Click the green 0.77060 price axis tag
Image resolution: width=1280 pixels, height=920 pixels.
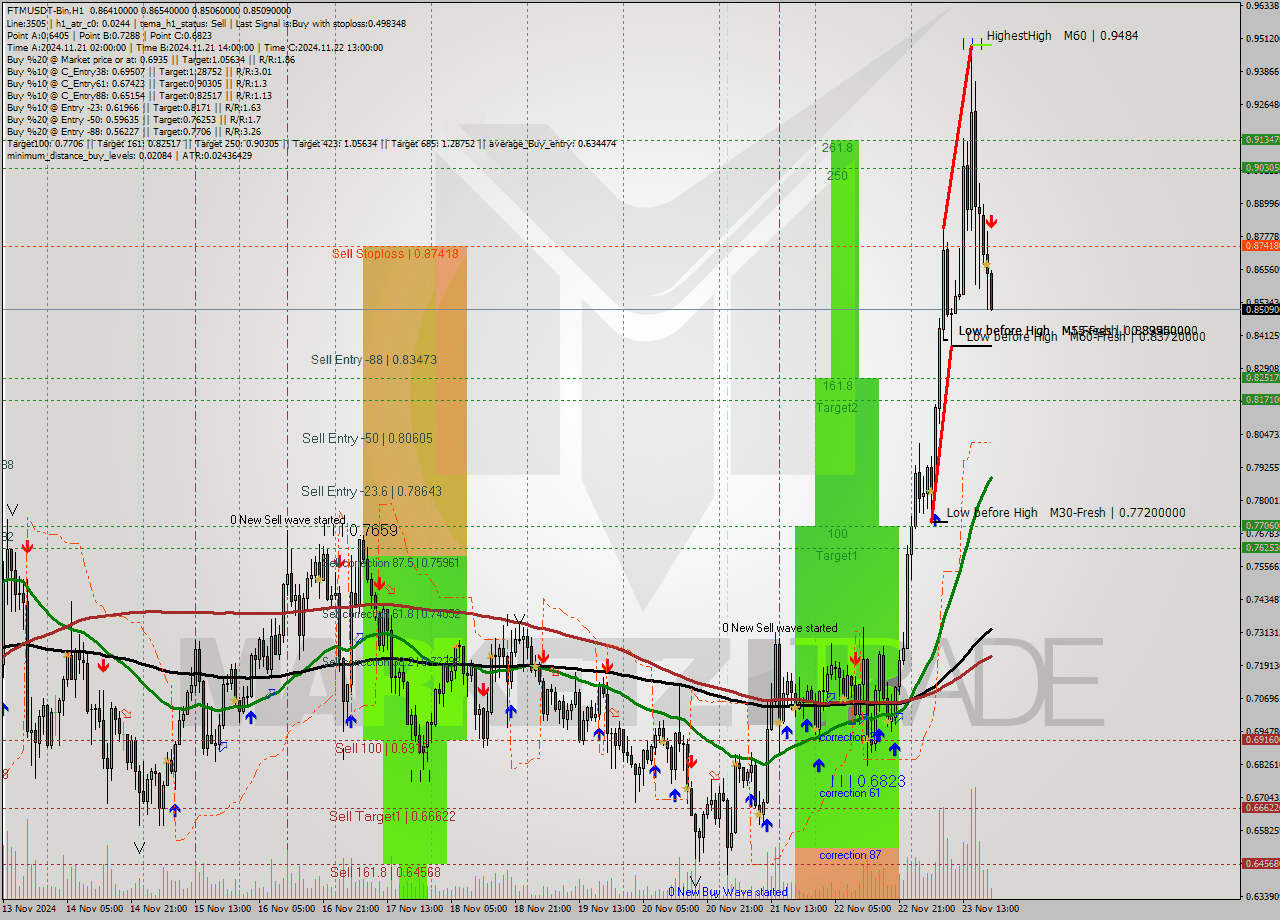click(x=1260, y=525)
